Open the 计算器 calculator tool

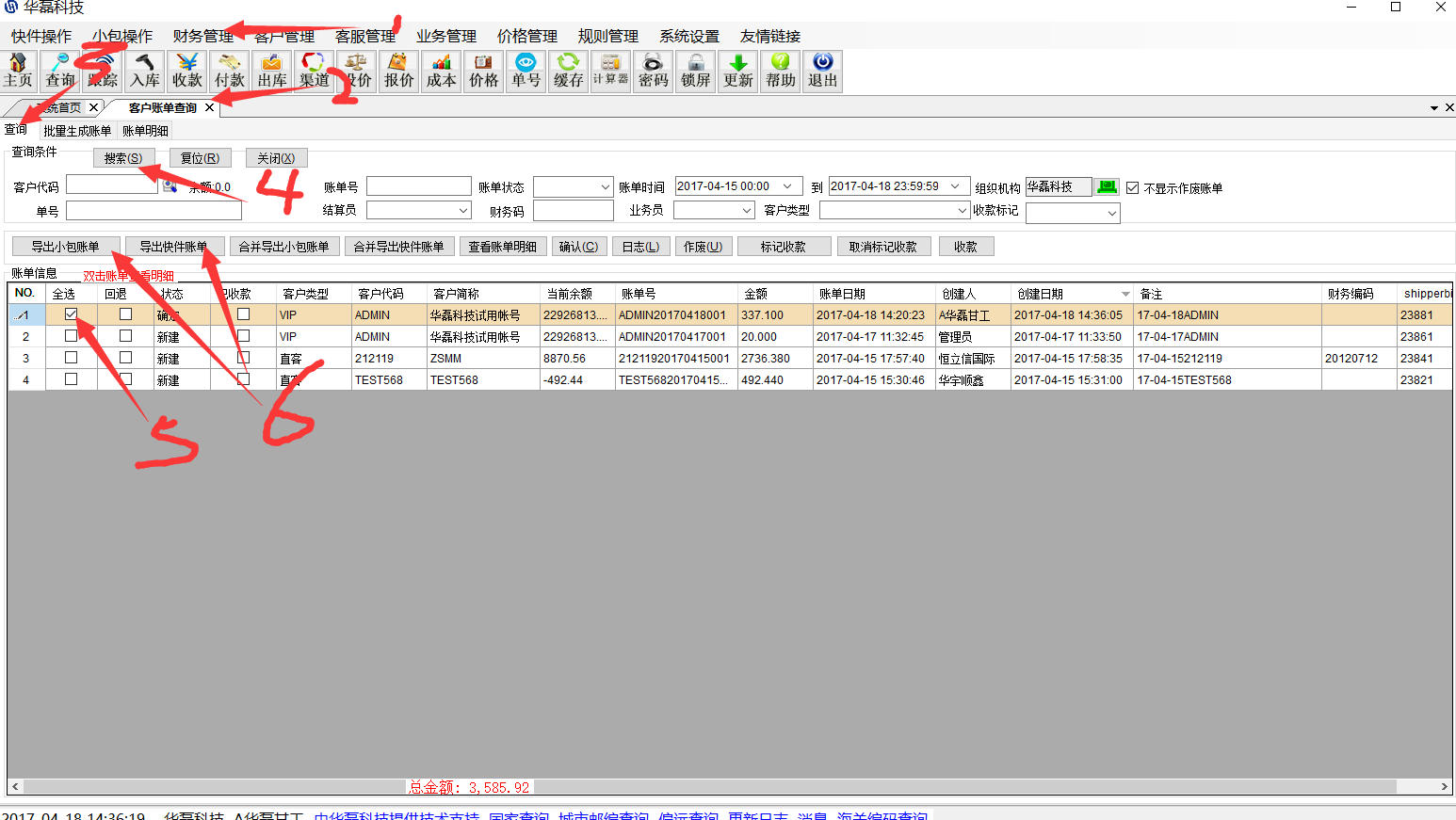[610, 71]
